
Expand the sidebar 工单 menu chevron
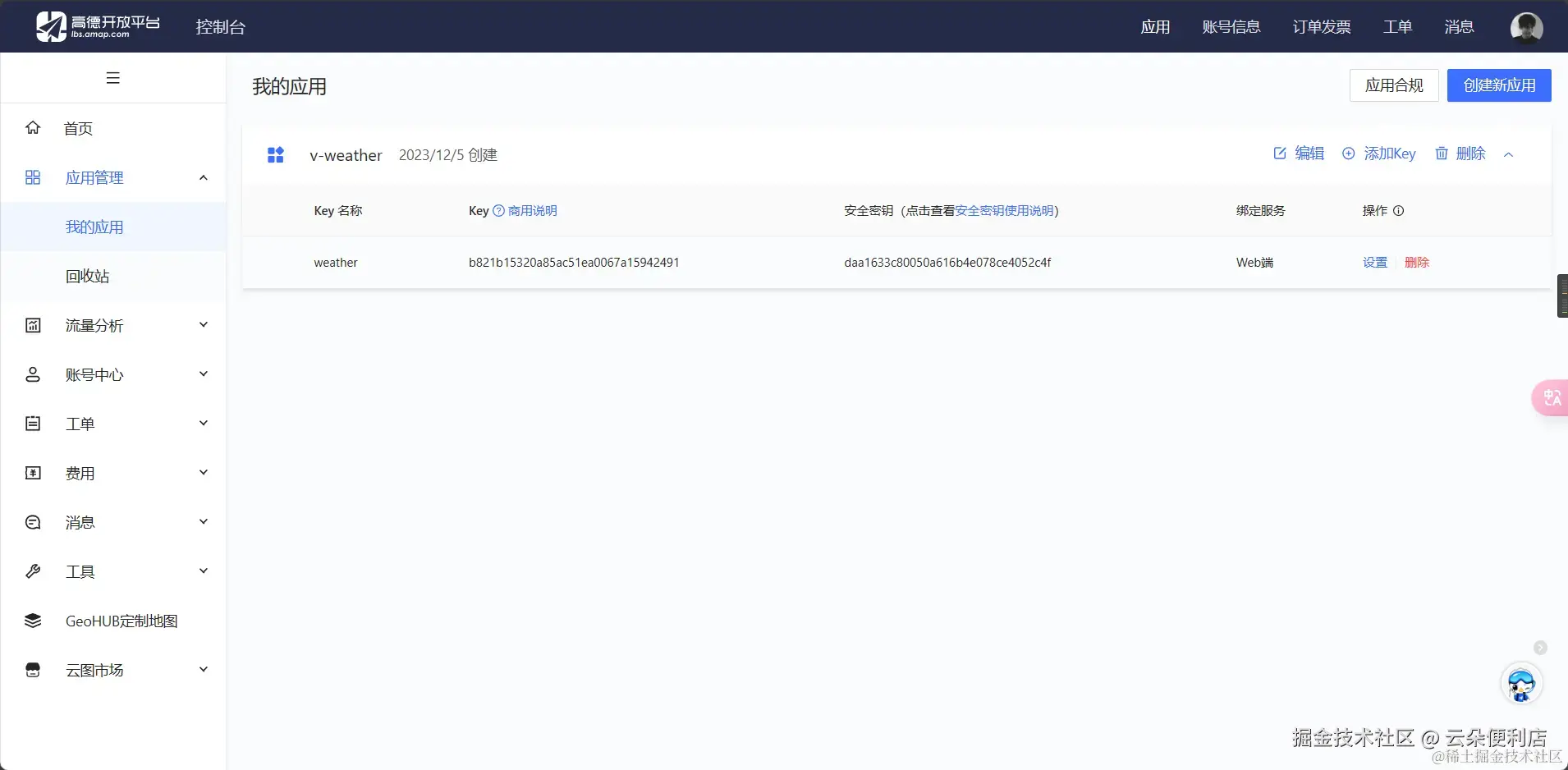204,424
